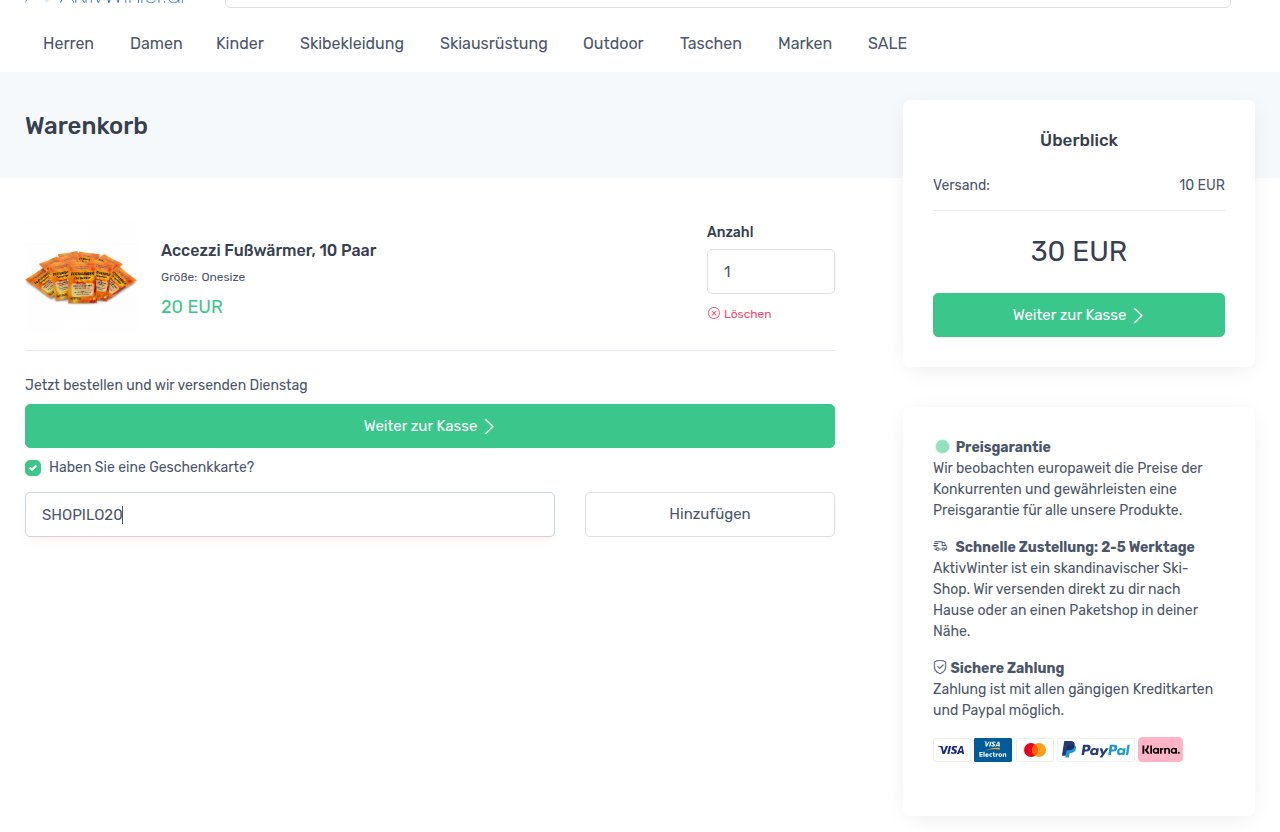Click the shield icon beside Sichere Zahlung
The height and width of the screenshot is (832, 1280).
(x=940, y=667)
